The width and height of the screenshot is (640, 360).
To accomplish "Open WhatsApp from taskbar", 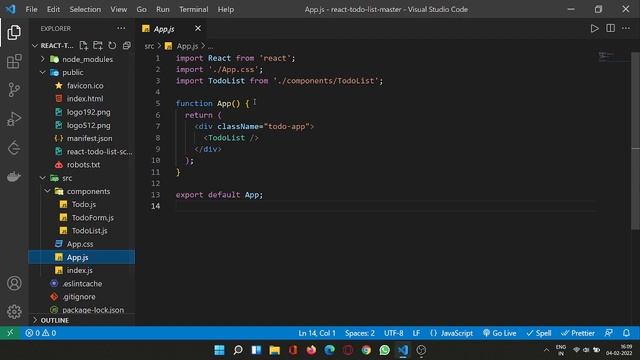I will click(384, 350).
